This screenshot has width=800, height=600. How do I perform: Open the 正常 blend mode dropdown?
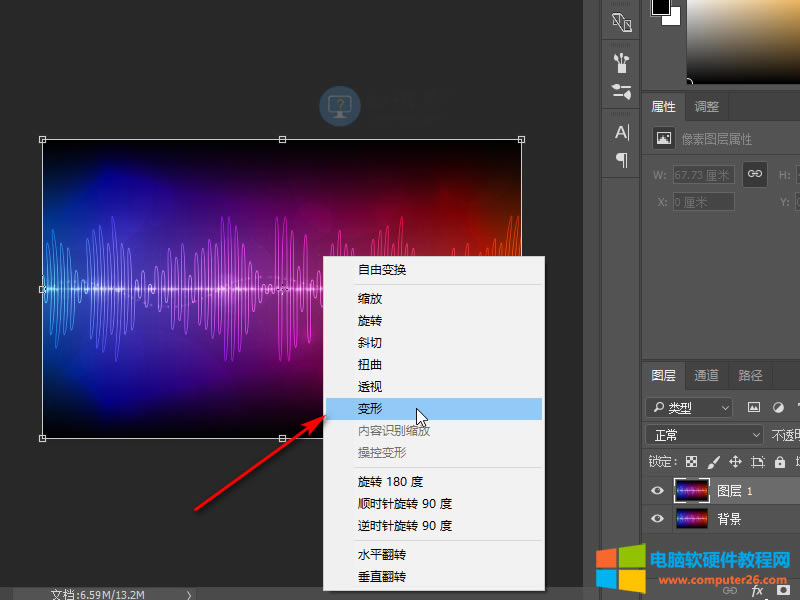point(705,435)
